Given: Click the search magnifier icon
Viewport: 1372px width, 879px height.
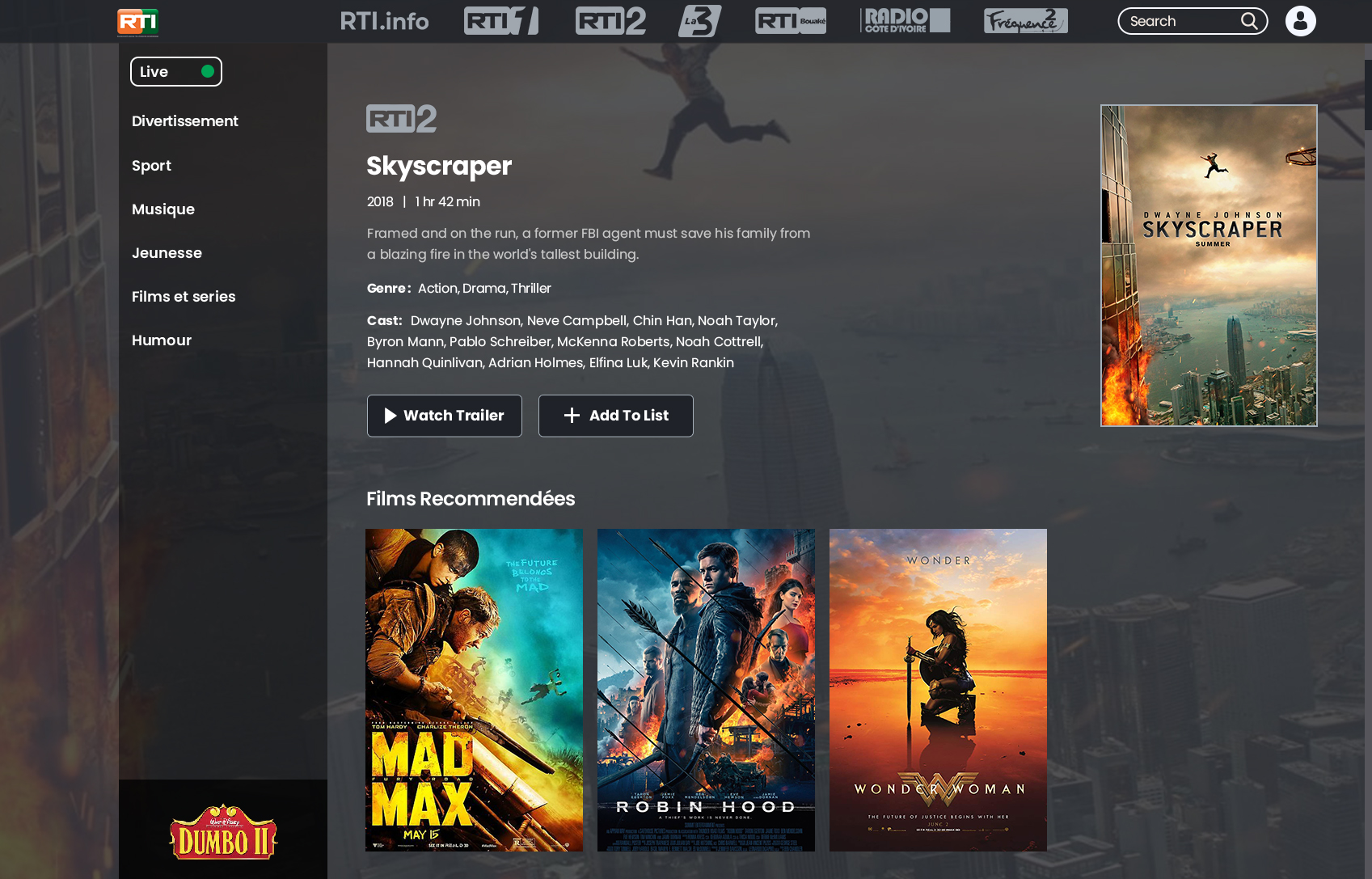Looking at the screenshot, I should [1249, 21].
